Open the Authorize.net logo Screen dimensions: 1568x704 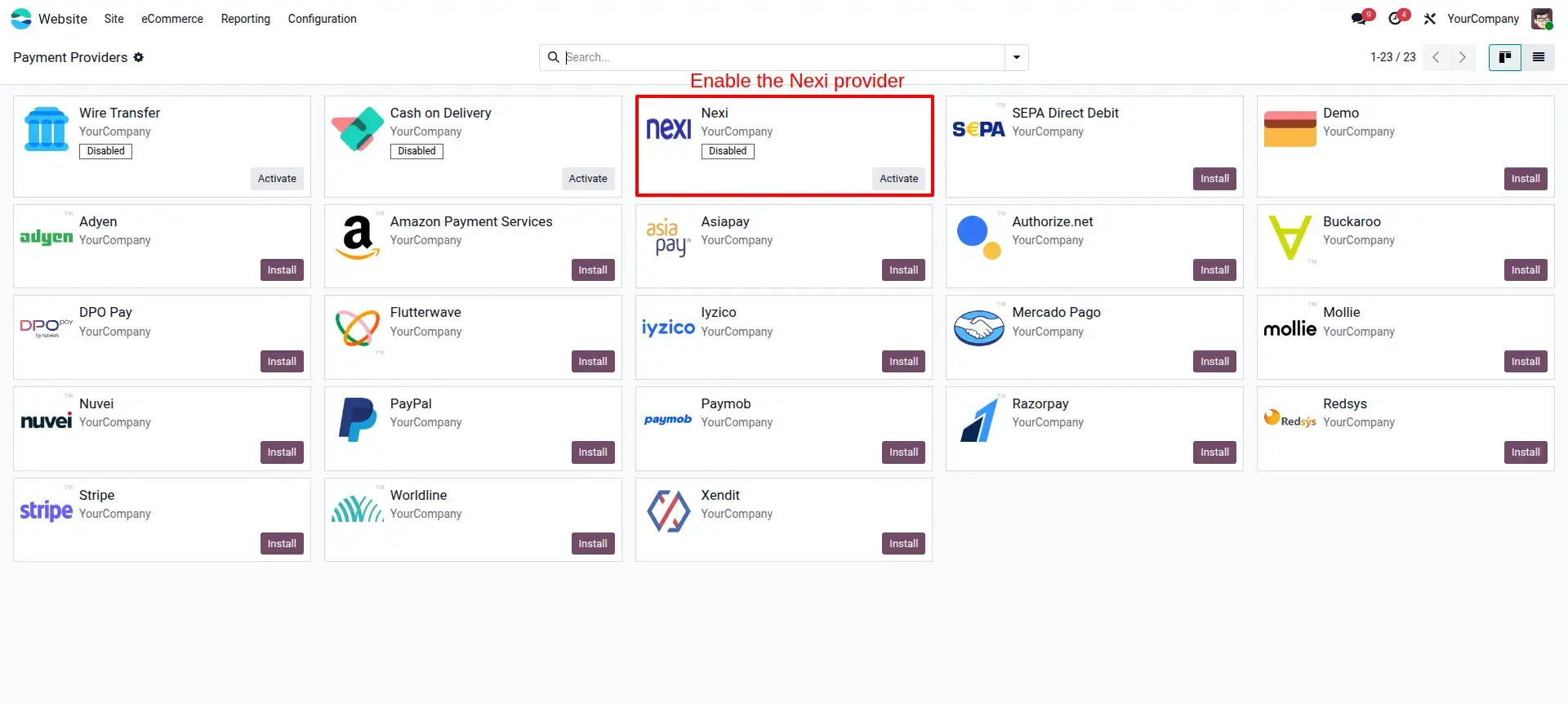978,237
